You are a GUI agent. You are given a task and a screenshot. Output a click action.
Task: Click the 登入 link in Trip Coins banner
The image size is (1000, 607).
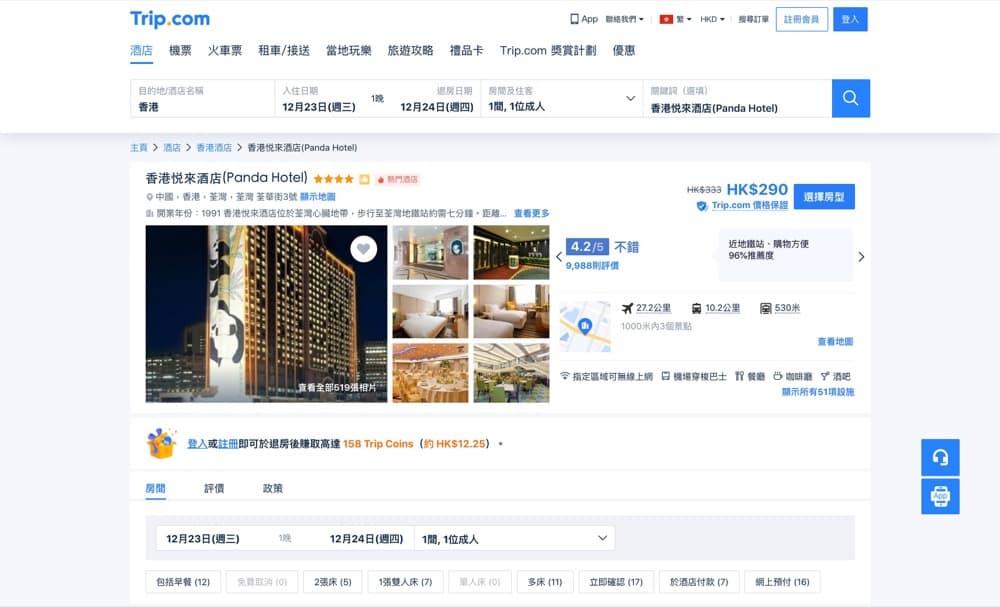tap(197, 444)
